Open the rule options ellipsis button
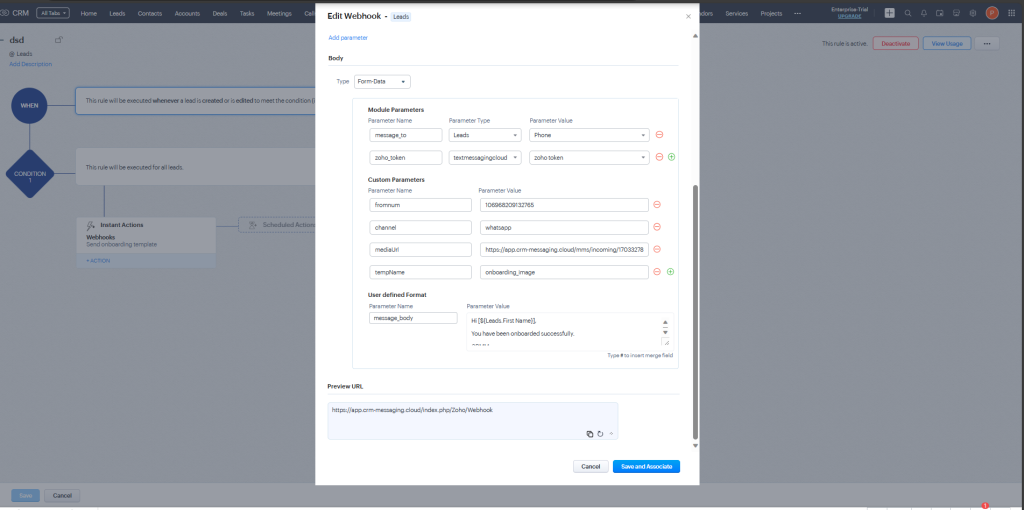The height and width of the screenshot is (510, 1024). pyautogui.click(x=987, y=43)
